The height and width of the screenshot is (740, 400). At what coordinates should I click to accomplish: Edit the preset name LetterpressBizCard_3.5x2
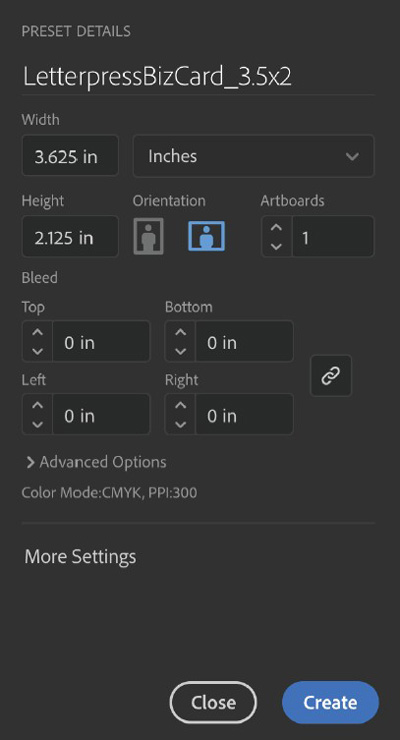(158, 76)
